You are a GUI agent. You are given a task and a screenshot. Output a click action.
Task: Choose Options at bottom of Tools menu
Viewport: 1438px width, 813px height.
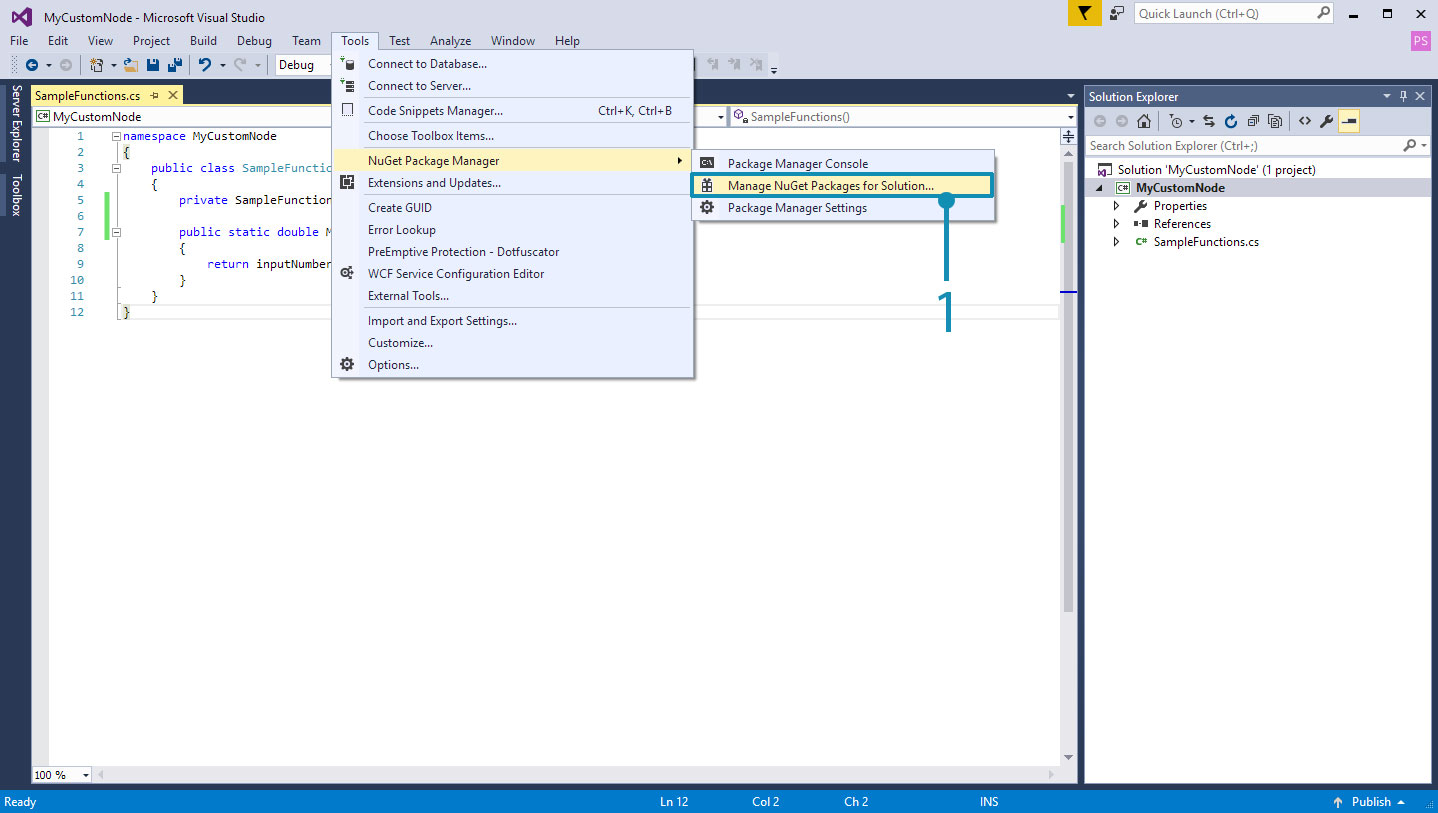[x=512, y=365]
